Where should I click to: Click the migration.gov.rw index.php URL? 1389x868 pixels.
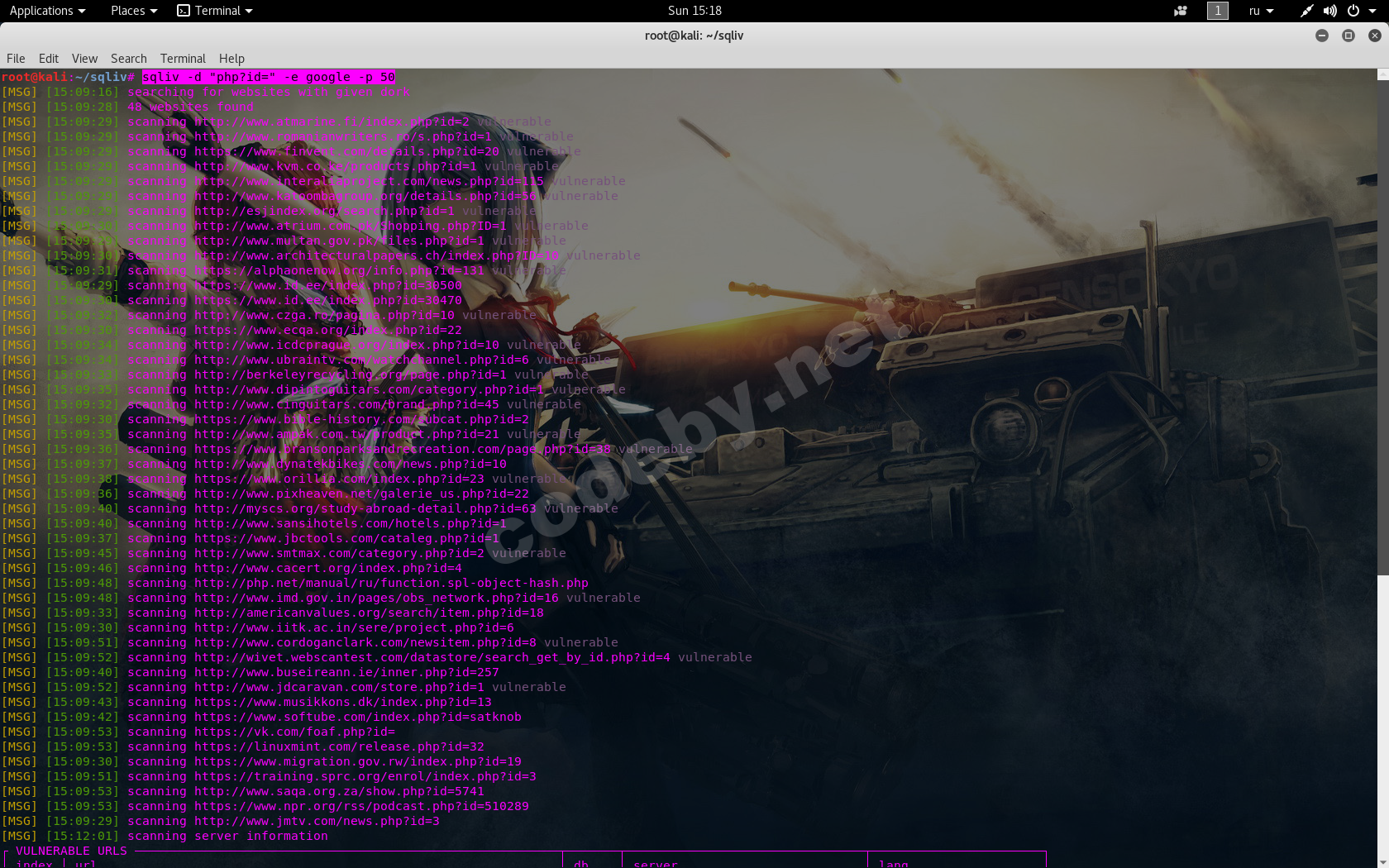pyautogui.click(x=358, y=761)
